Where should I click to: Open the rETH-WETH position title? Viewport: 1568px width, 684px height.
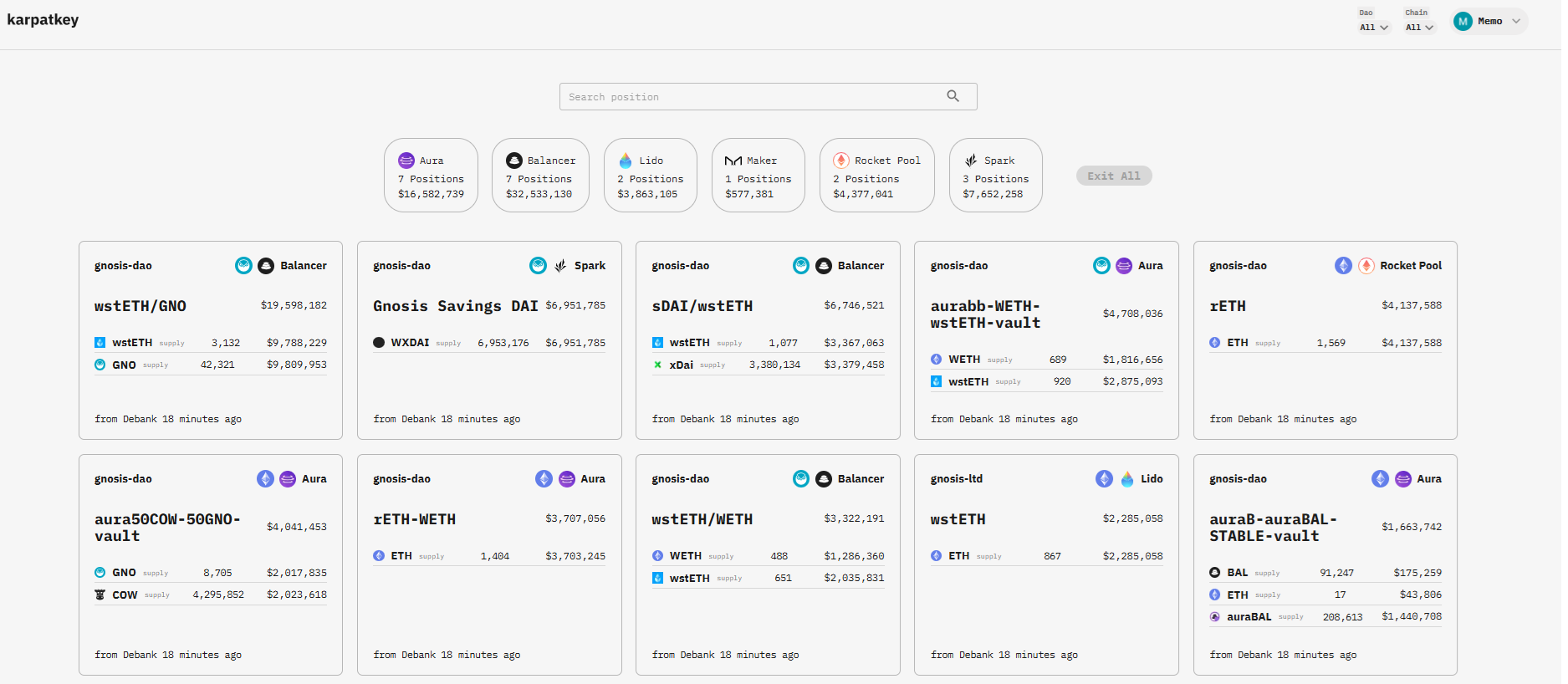(x=415, y=519)
